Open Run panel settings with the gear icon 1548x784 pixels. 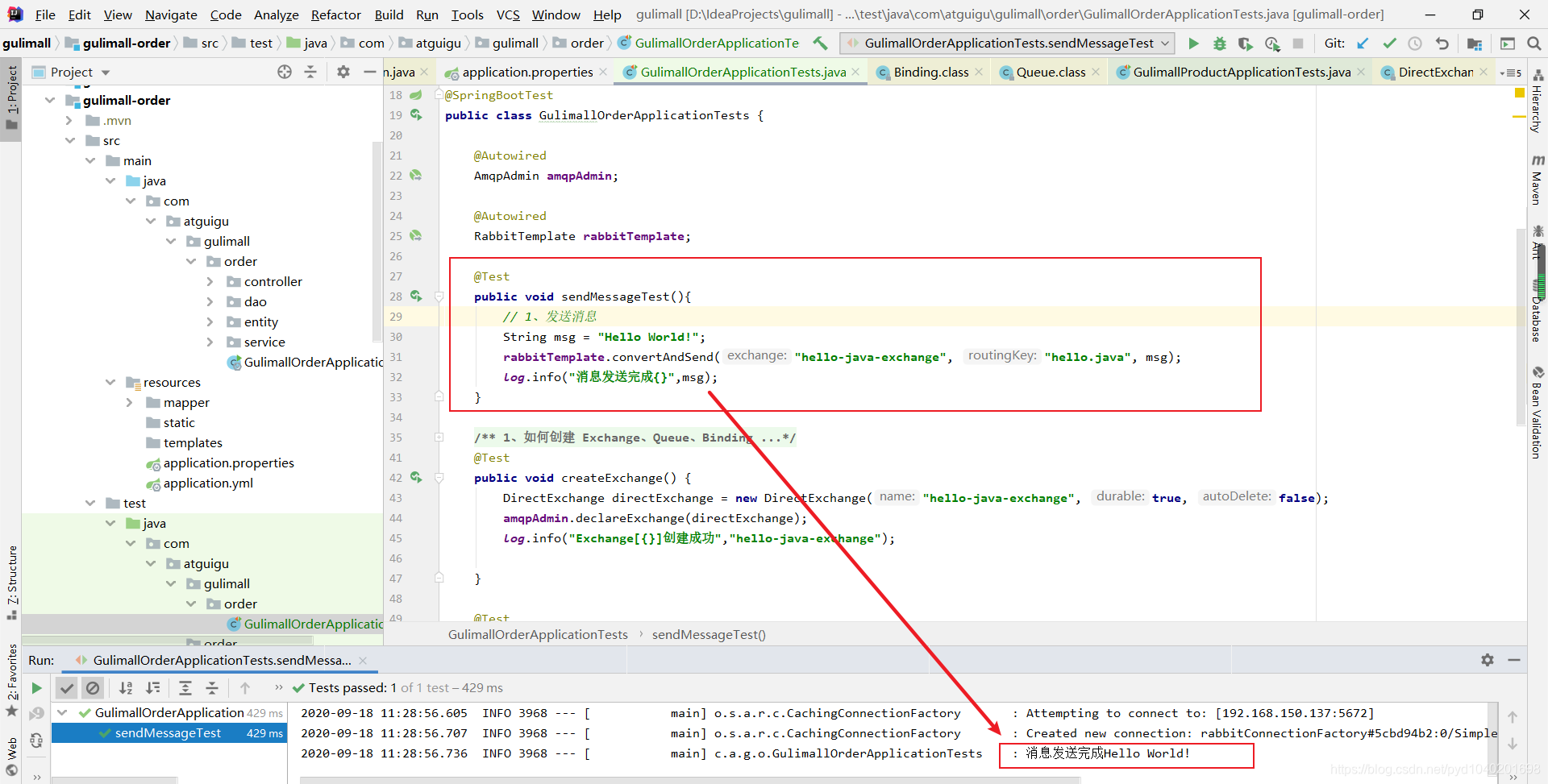click(x=1488, y=660)
